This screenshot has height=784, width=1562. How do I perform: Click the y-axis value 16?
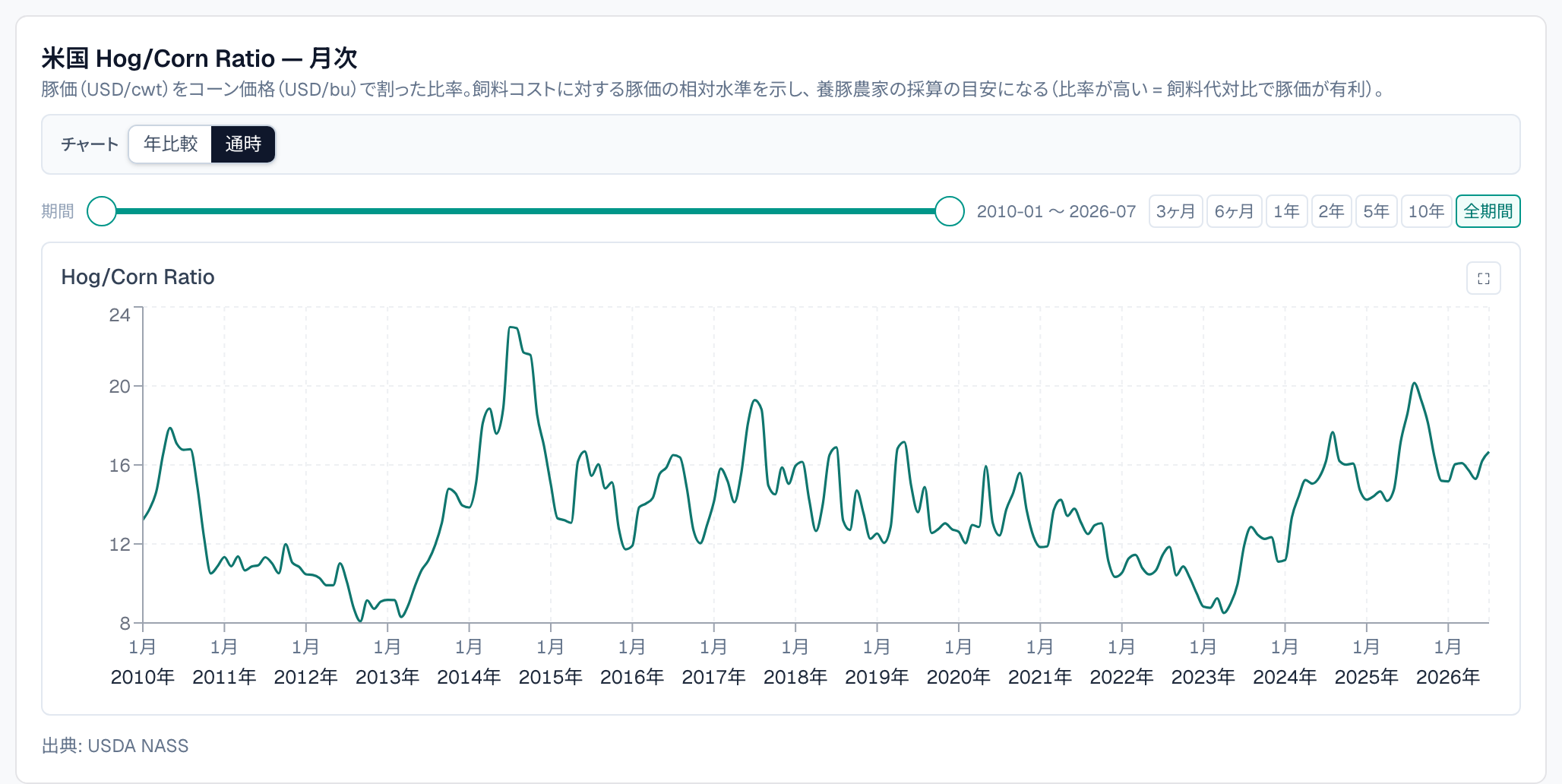120,465
